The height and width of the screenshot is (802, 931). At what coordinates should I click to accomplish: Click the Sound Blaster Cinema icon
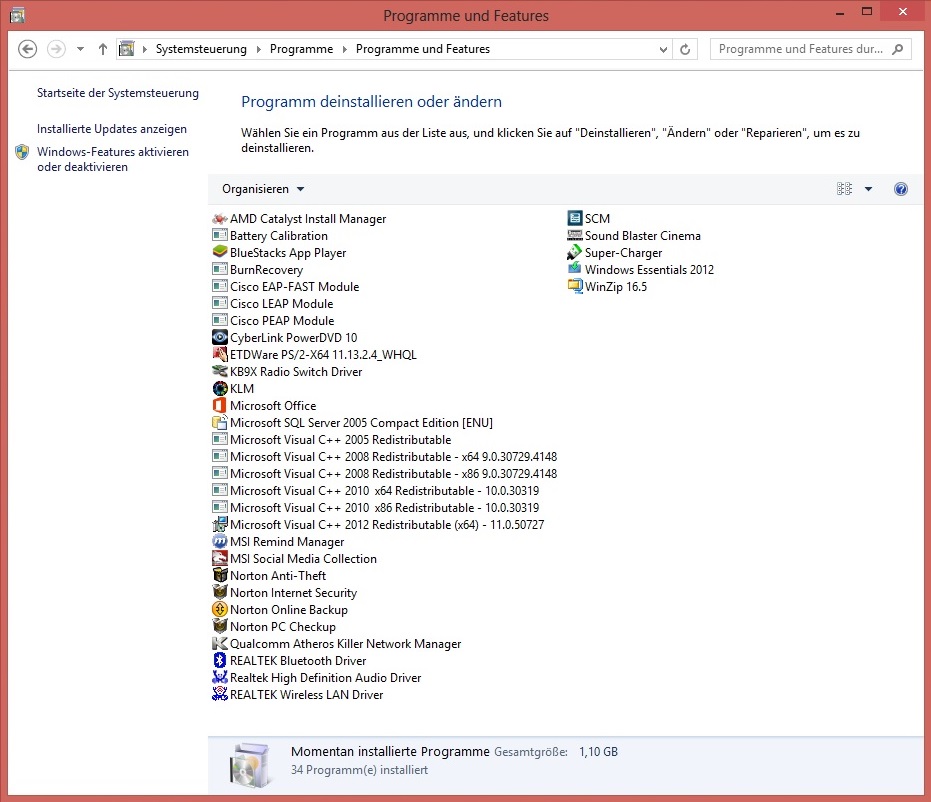(575, 236)
